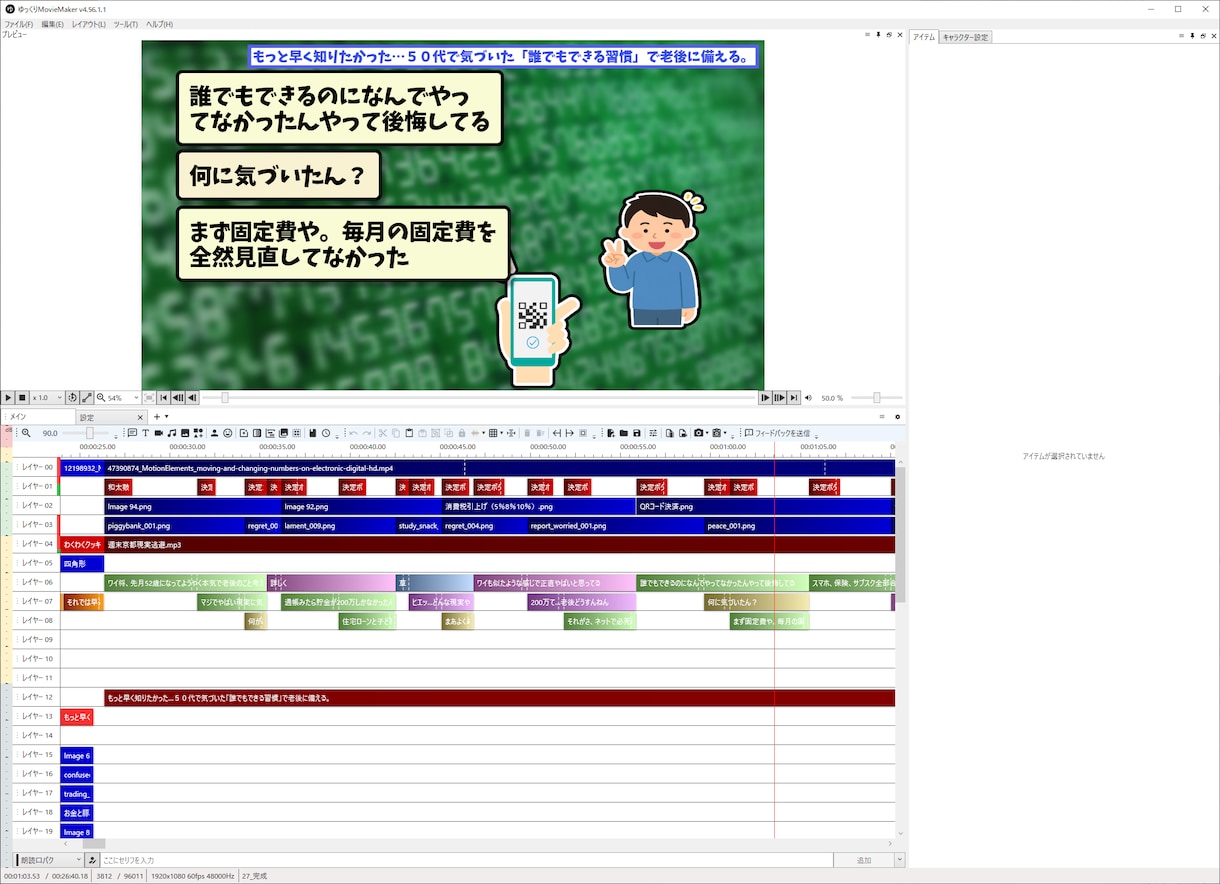Add a voice dialogue item from toolbar
The width and height of the screenshot is (1220, 884).
click(132, 433)
